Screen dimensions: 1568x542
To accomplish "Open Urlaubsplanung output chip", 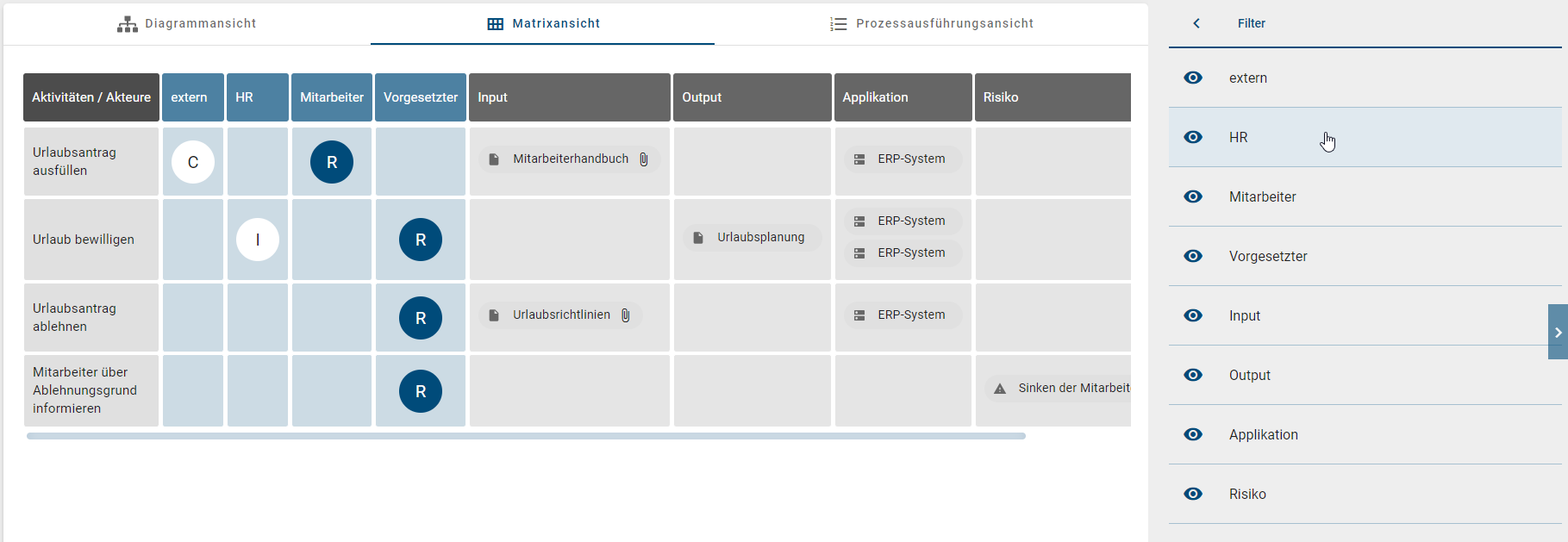I will pyautogui.click(x=752, y=238).
